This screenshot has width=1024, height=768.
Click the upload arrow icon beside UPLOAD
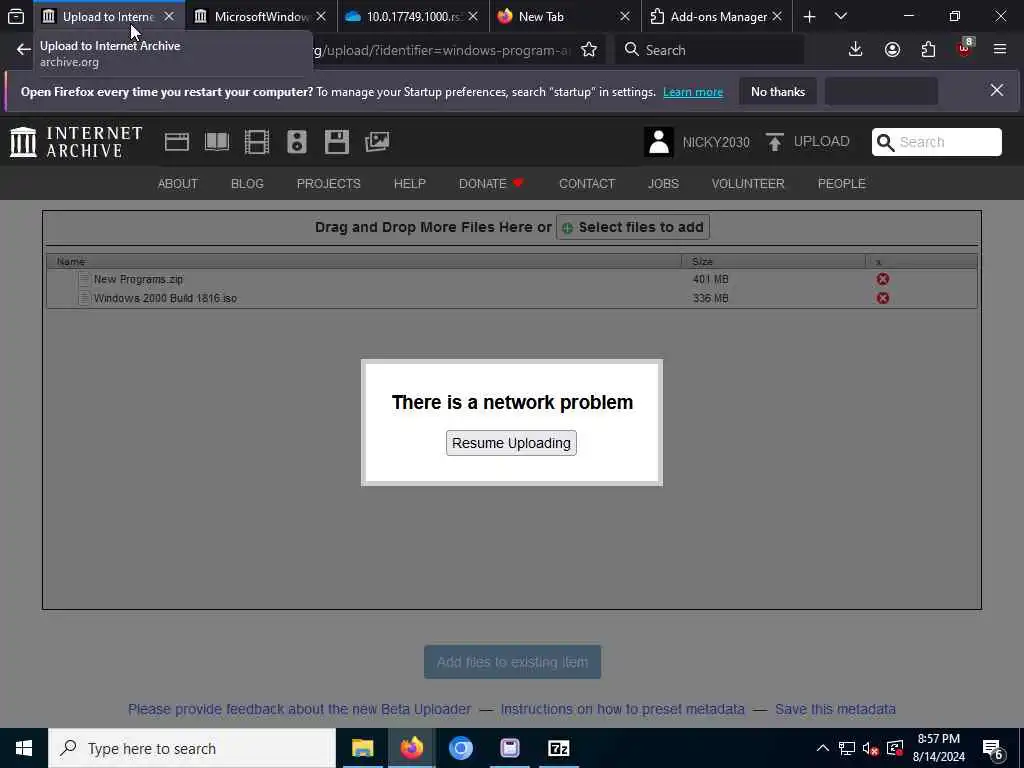tap(775, 142)
